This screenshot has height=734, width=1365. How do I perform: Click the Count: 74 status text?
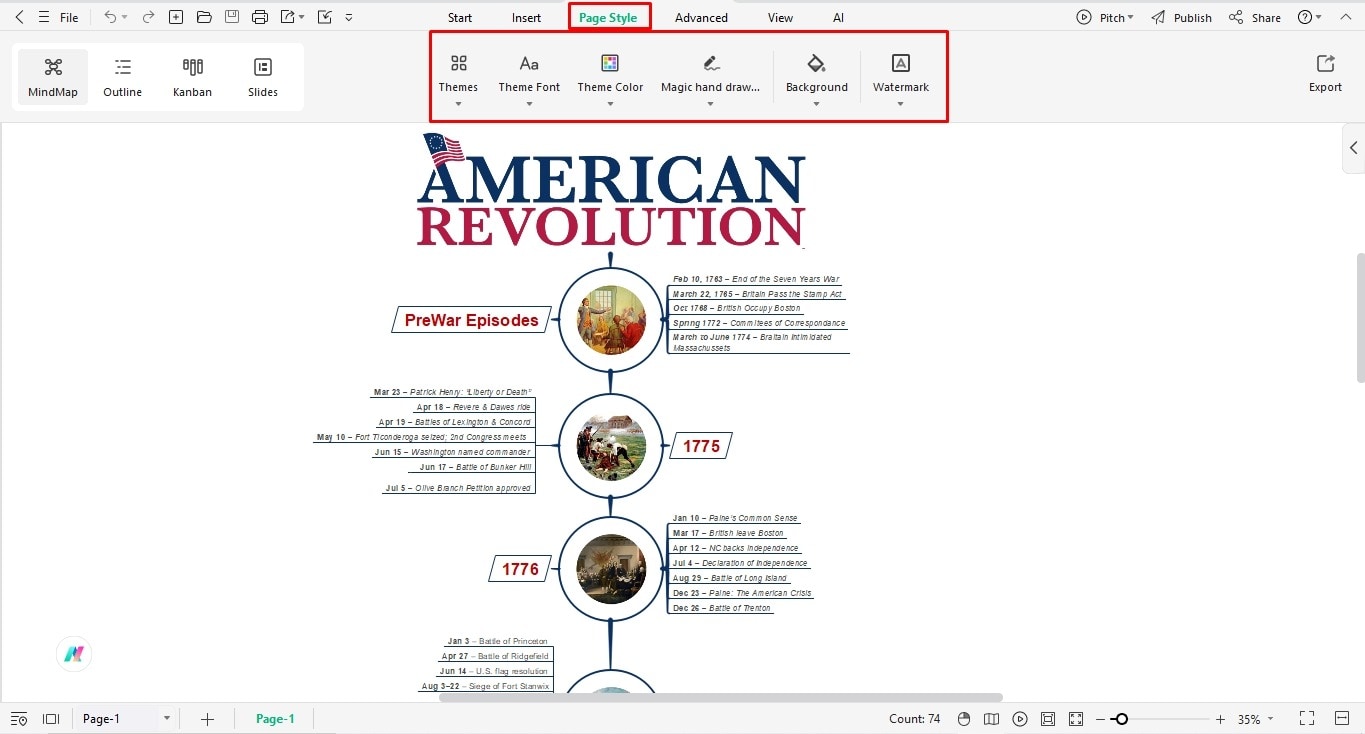pyautogui.click(x=914, y=719)
